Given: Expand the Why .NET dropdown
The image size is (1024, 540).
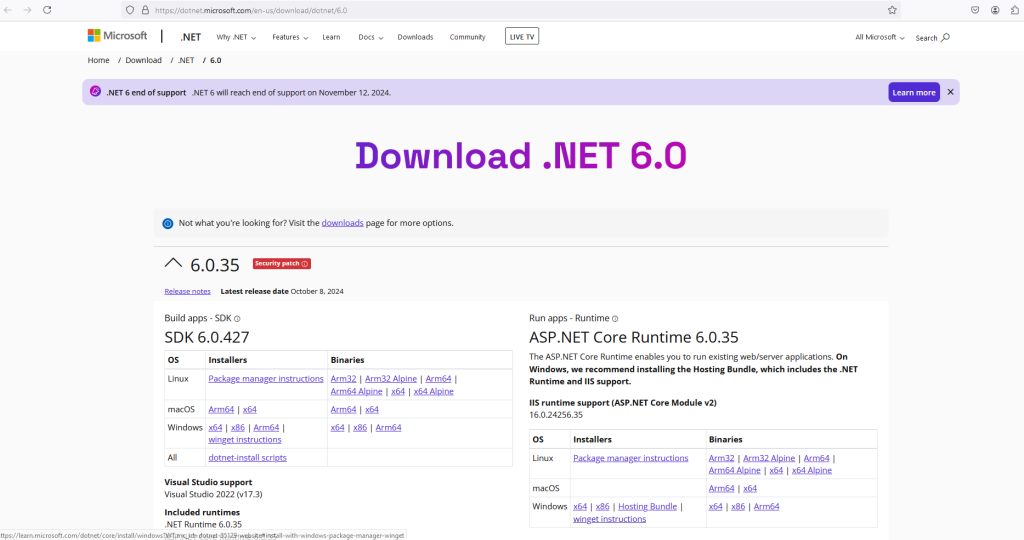Looking at the screenshot, I should click(x=236, y=37).
